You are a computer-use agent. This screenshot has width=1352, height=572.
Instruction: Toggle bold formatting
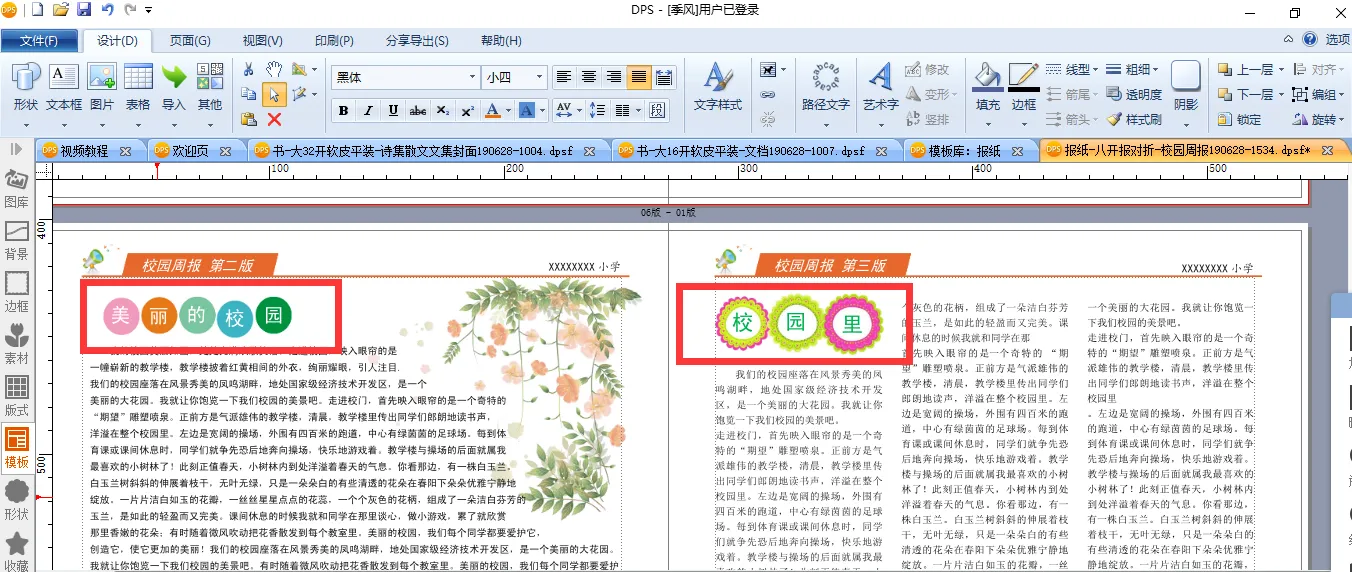[x=343, y=110]
